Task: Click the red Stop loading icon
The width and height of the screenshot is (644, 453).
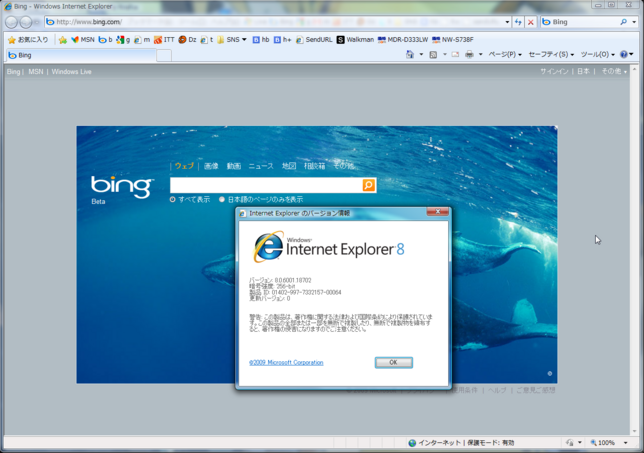Action: tap(531, 22)
